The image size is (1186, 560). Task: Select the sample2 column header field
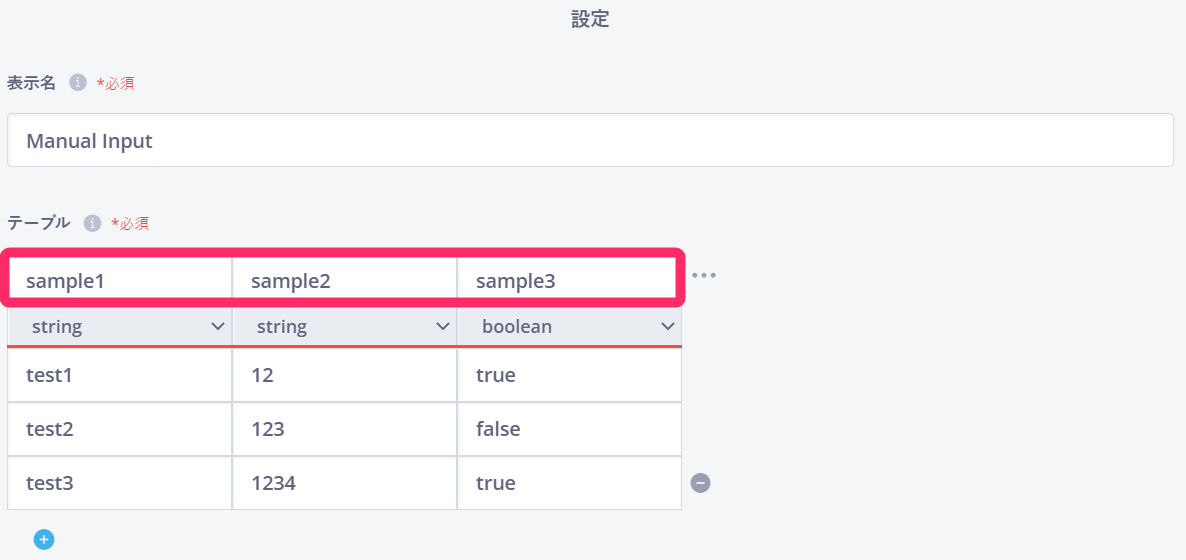pos(344,282)
